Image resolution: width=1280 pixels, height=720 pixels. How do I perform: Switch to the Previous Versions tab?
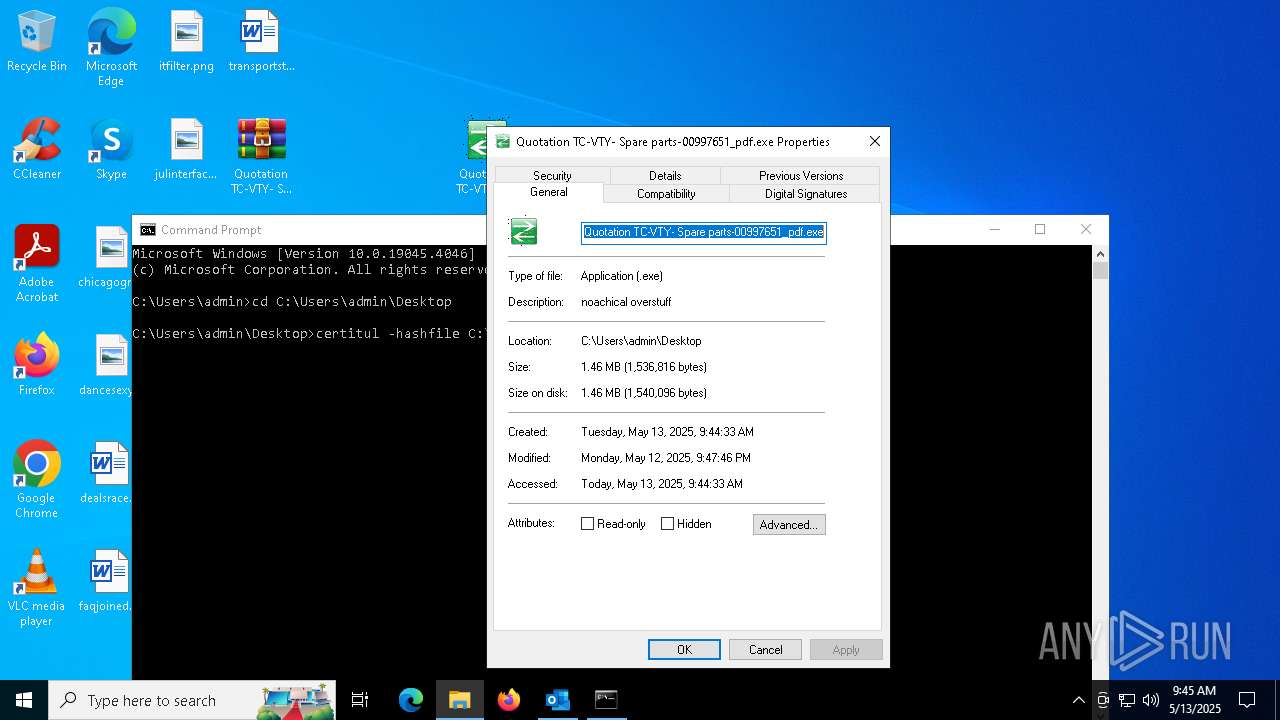[801, 175]
